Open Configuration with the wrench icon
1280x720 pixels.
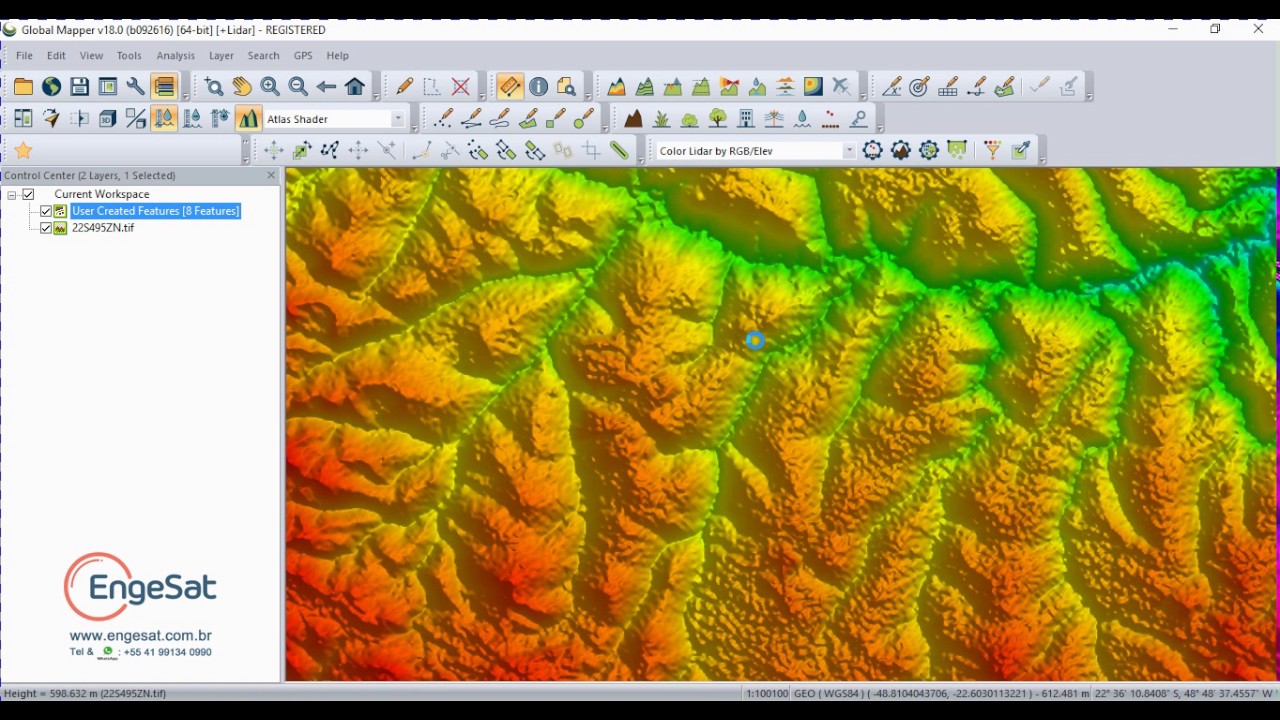point(135,87)
